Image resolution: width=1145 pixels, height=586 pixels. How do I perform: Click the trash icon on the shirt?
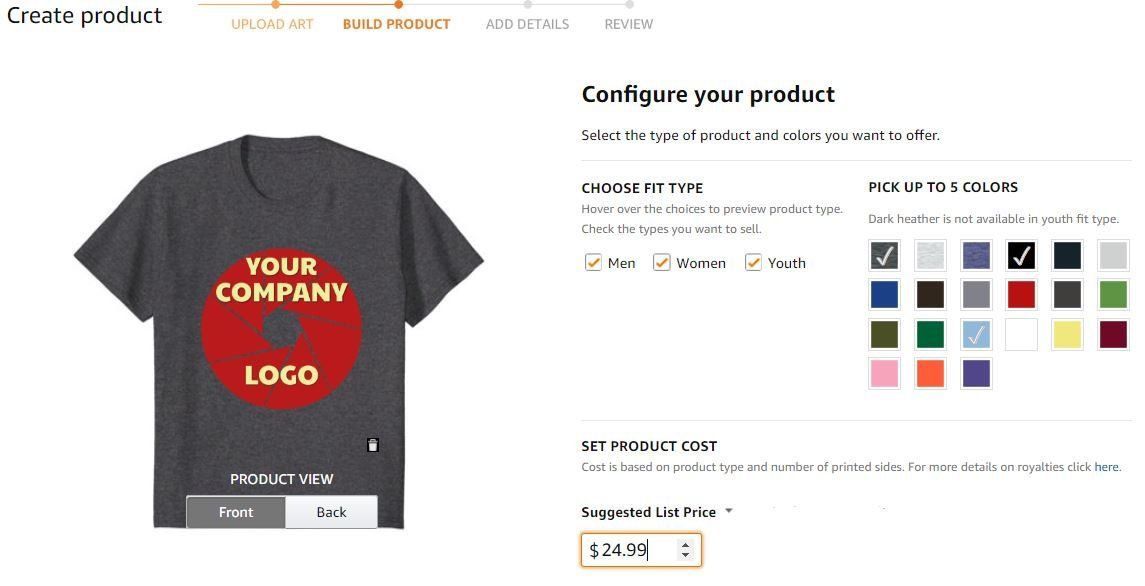(x=373, y=445)
